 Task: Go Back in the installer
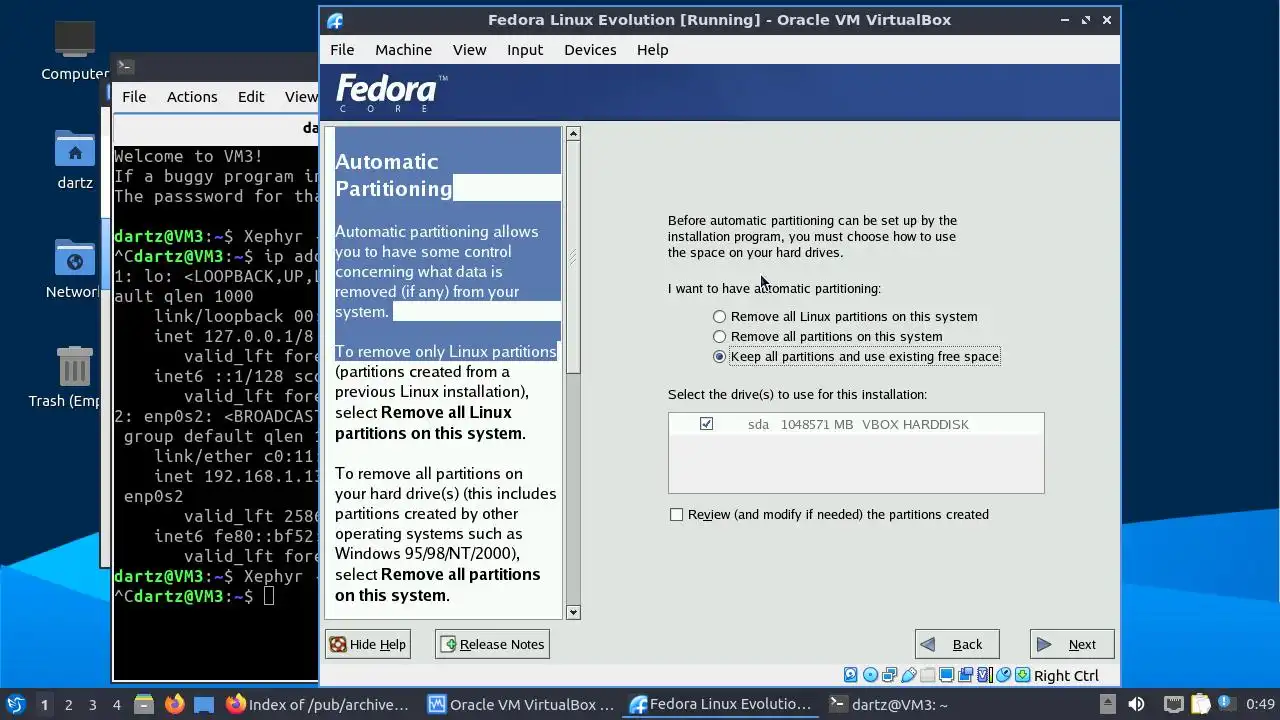point(956,644)
